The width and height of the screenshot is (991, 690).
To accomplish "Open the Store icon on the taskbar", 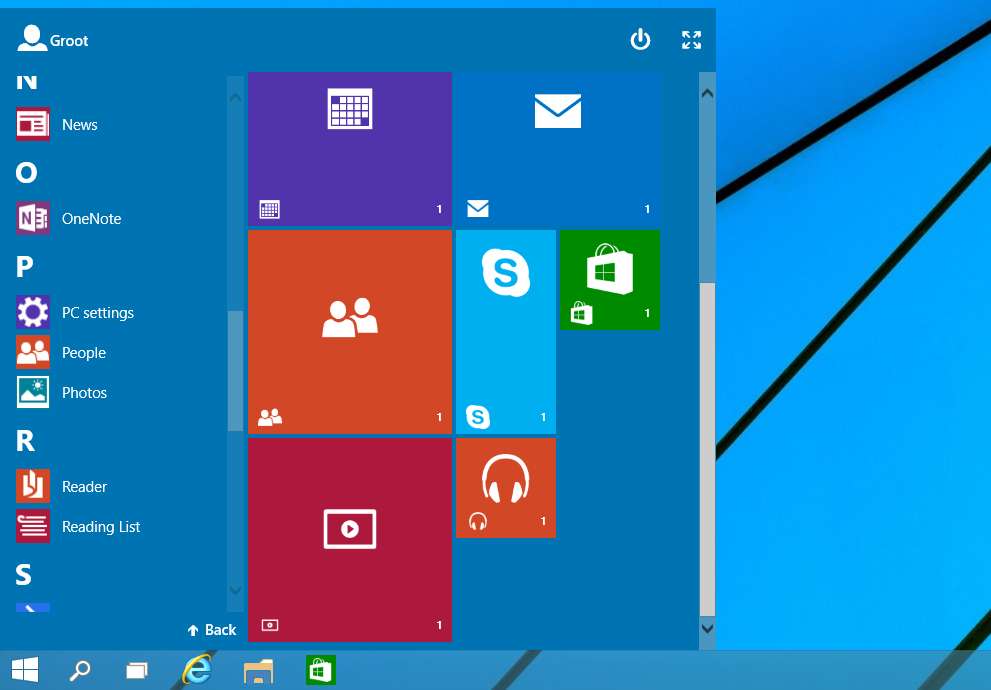I will 320,670.
